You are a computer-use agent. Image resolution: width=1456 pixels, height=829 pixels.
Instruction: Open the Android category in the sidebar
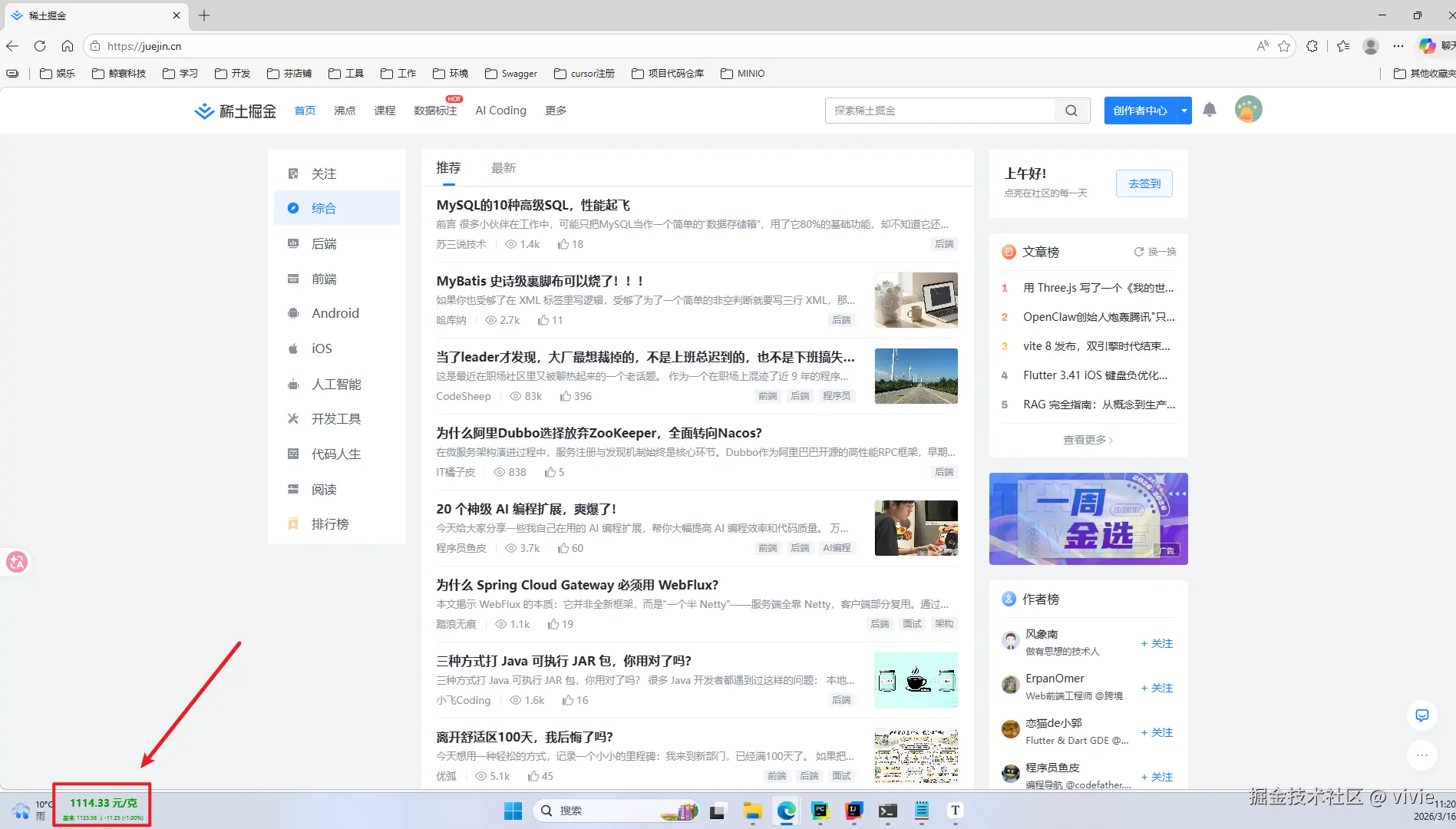(292, 313)
